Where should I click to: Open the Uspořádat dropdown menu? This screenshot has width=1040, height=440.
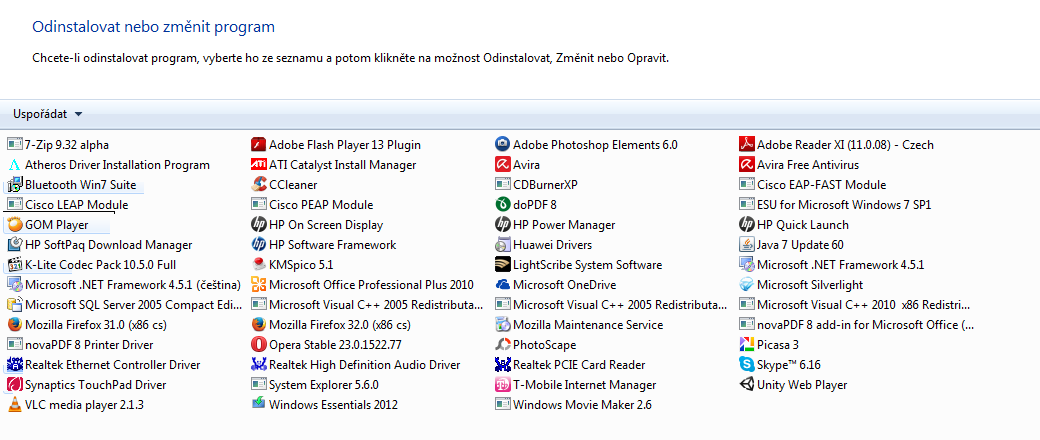[48, 114]
